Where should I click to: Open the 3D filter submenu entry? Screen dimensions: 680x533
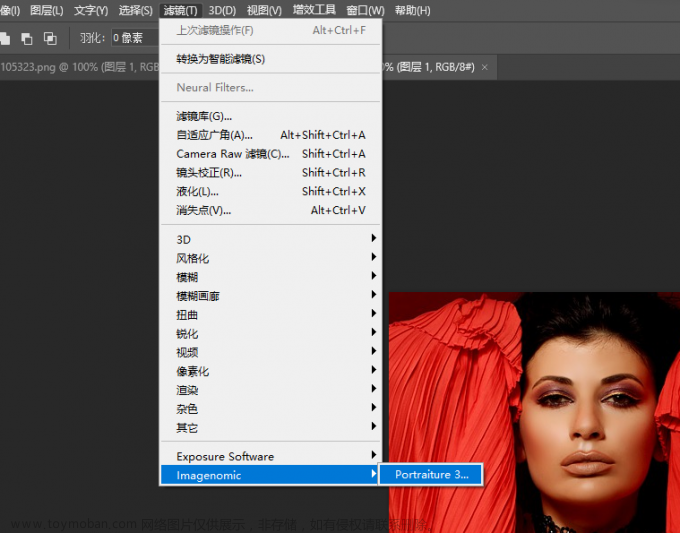271,239
